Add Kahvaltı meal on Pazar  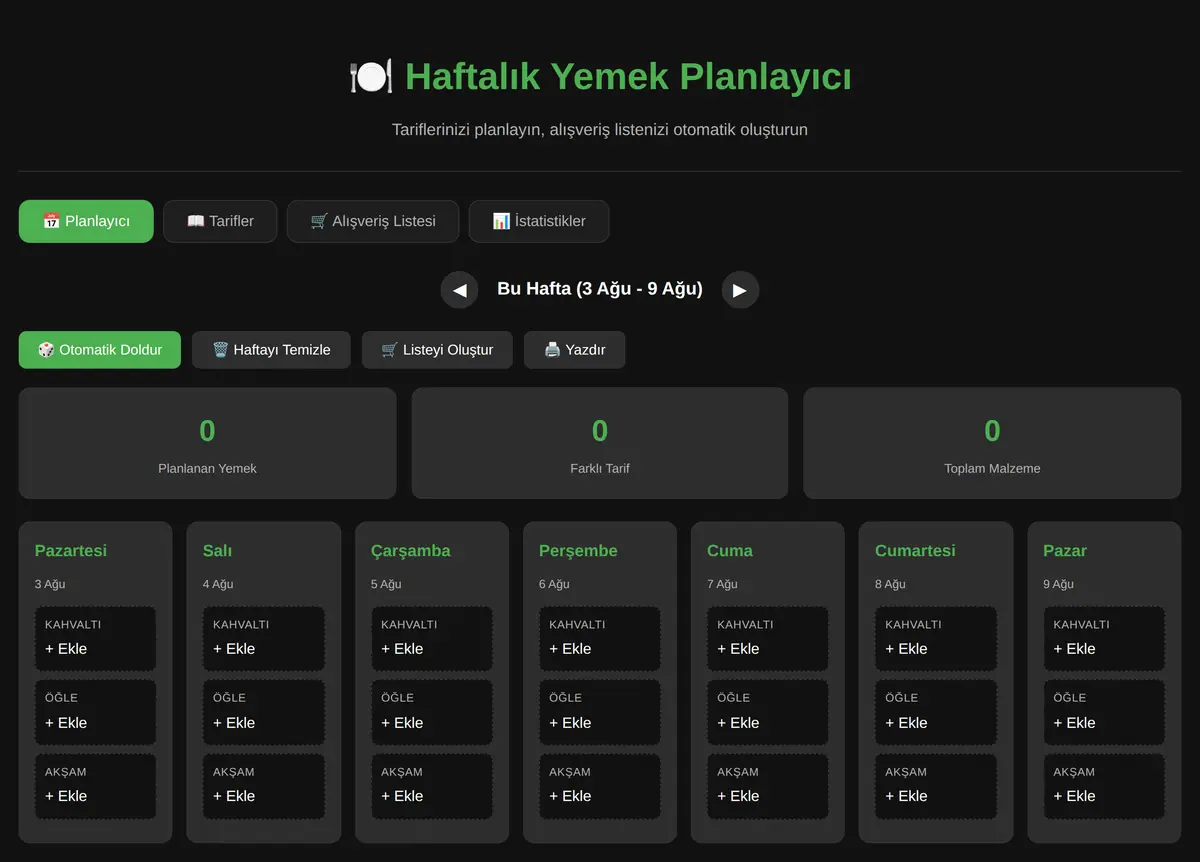pos(1104,638)
